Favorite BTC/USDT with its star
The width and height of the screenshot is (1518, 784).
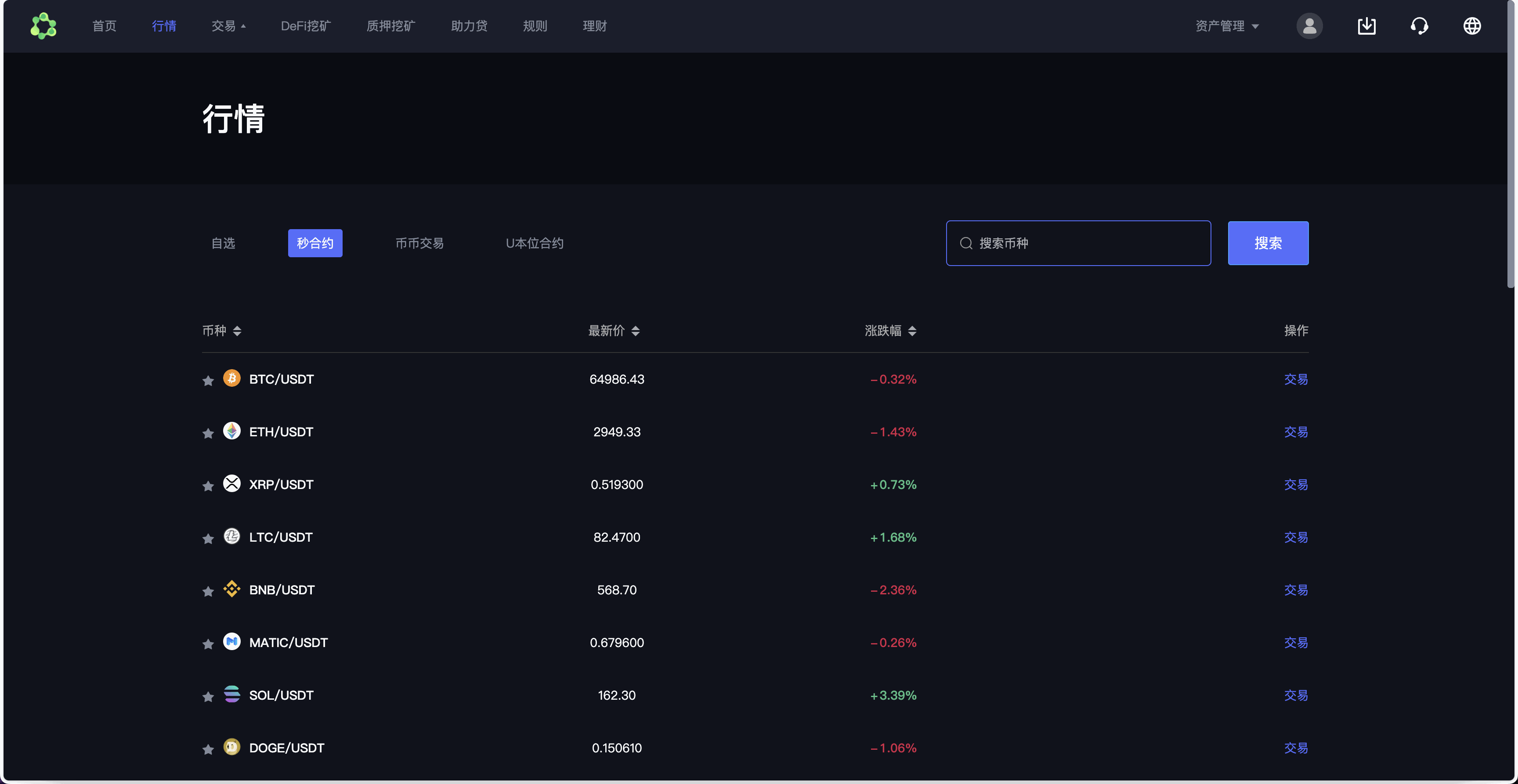(x=207, y=381)
